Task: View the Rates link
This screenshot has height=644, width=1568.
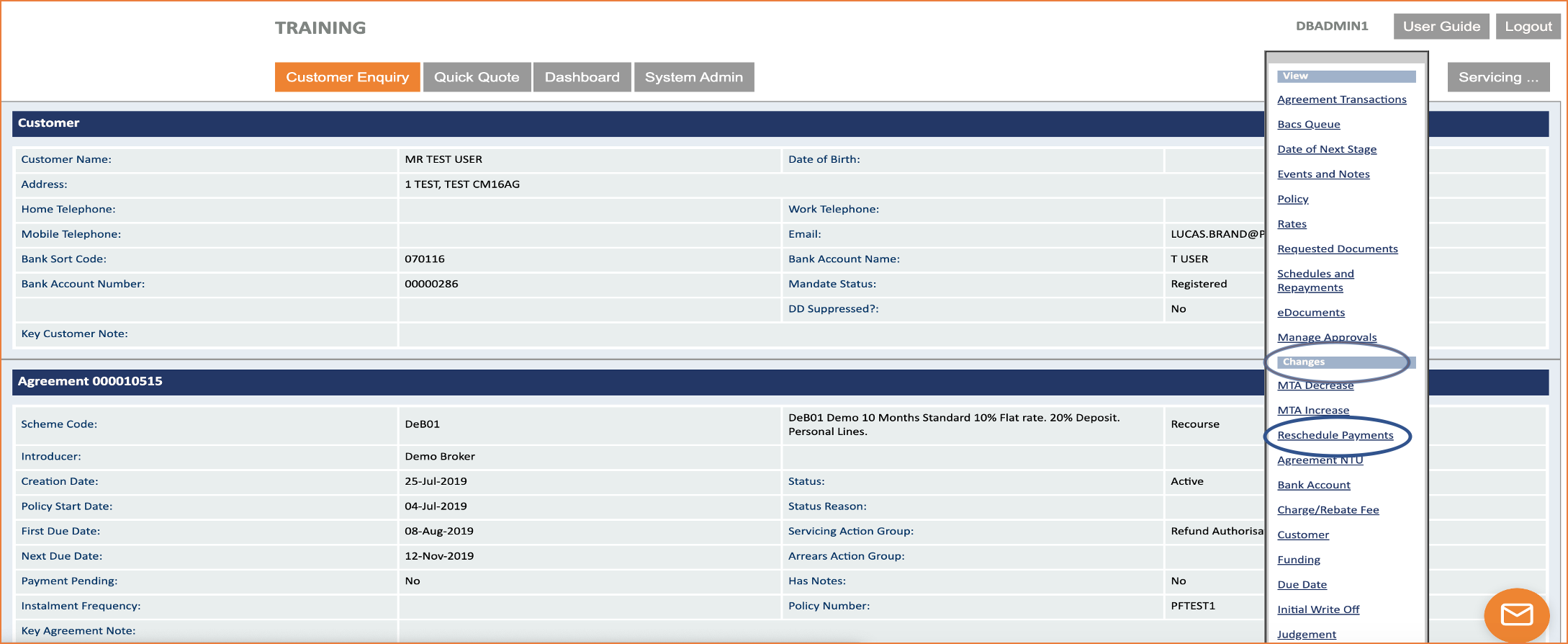Action: click(1292, 224)
